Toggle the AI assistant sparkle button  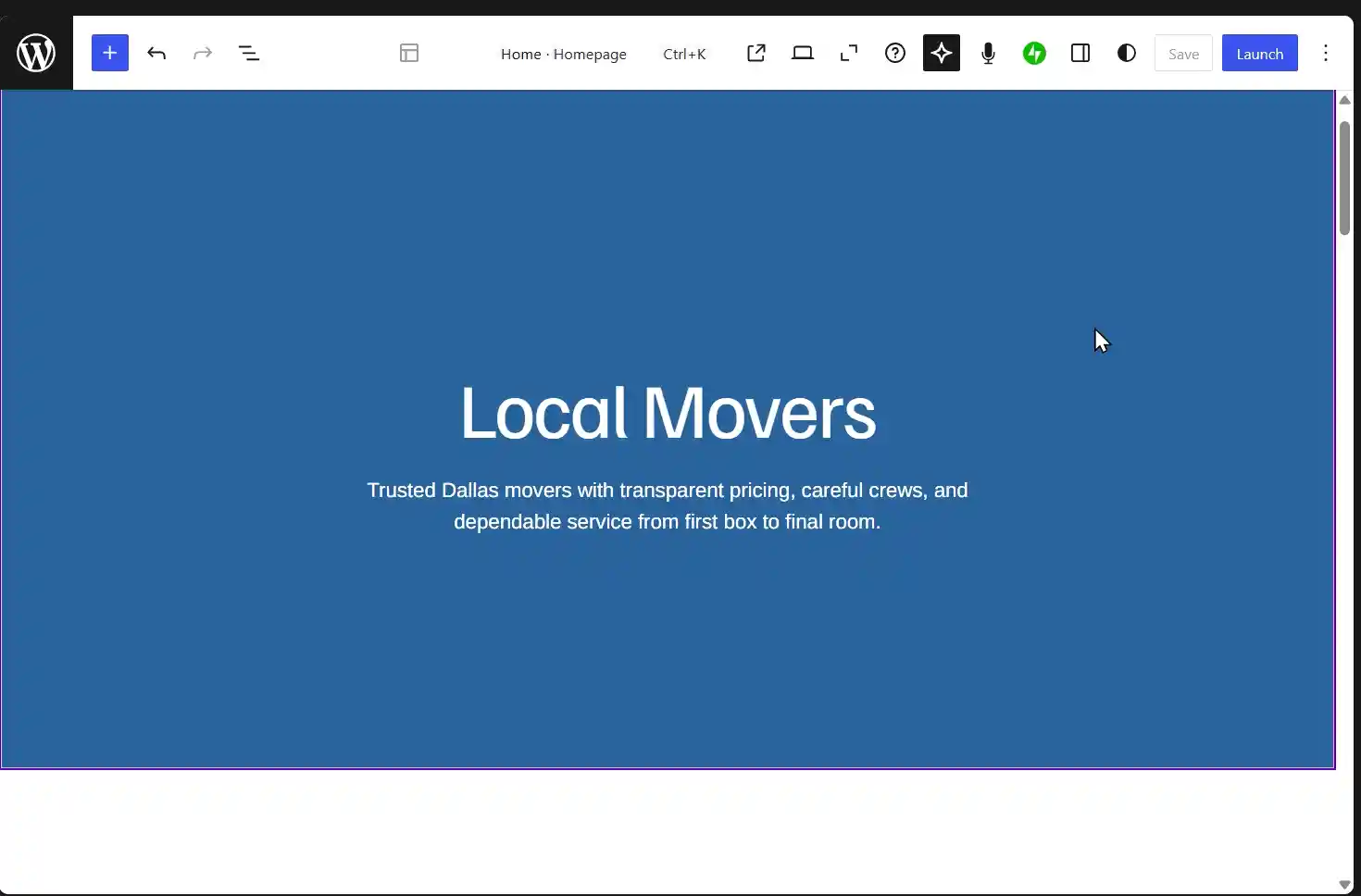(x=942, y=53)
